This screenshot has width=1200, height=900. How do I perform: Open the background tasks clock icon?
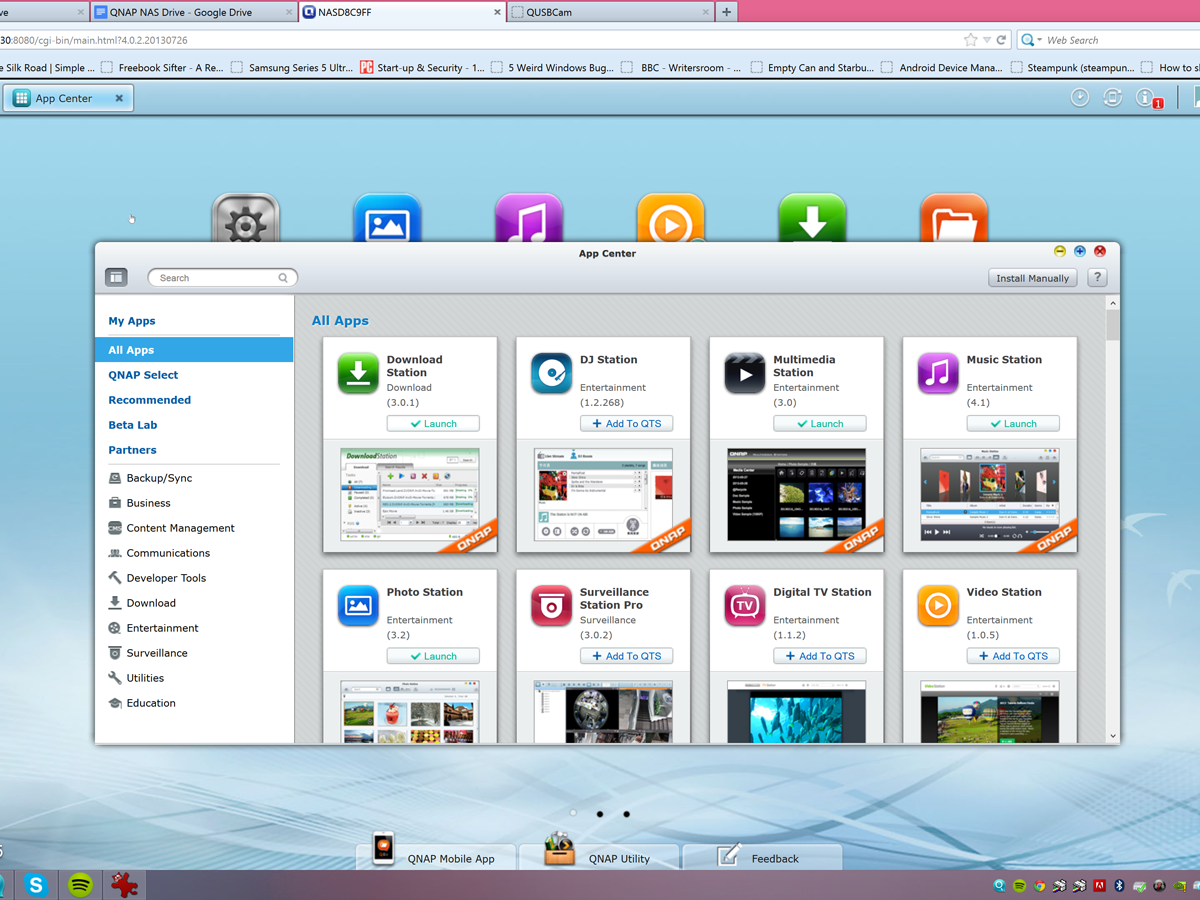(1080, 98)
